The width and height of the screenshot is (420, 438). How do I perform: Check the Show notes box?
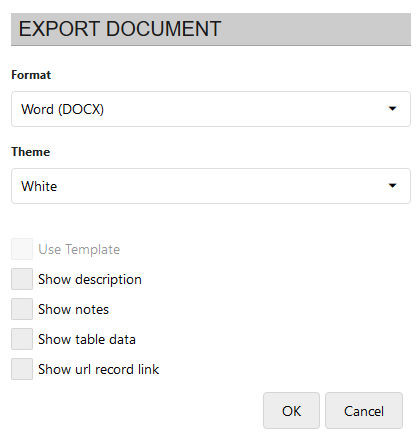(x=22, y=309)
